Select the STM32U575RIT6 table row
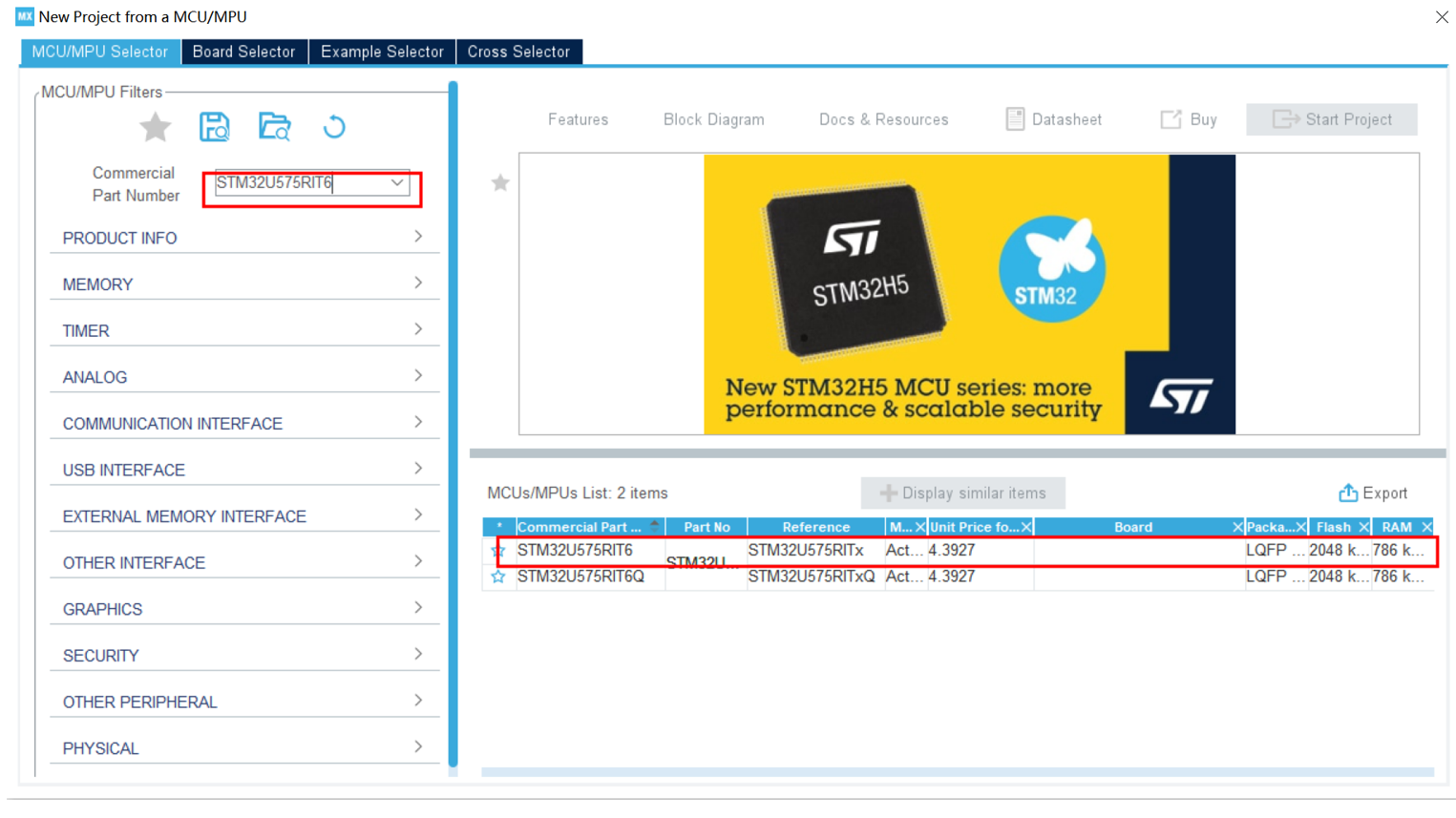Viewport: 1456px width, 818px height. (x=959, y=551)
